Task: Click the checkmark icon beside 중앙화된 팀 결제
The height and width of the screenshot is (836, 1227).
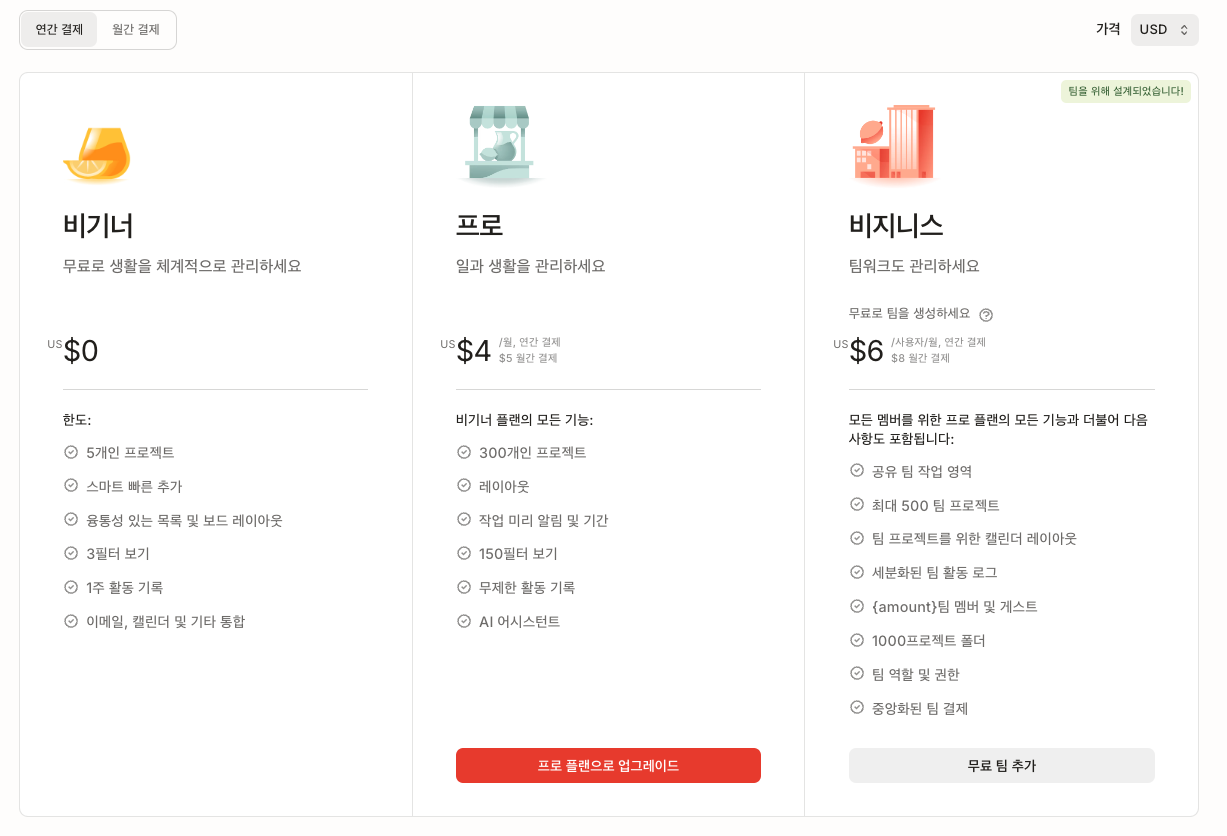Action: click(857, 708)
